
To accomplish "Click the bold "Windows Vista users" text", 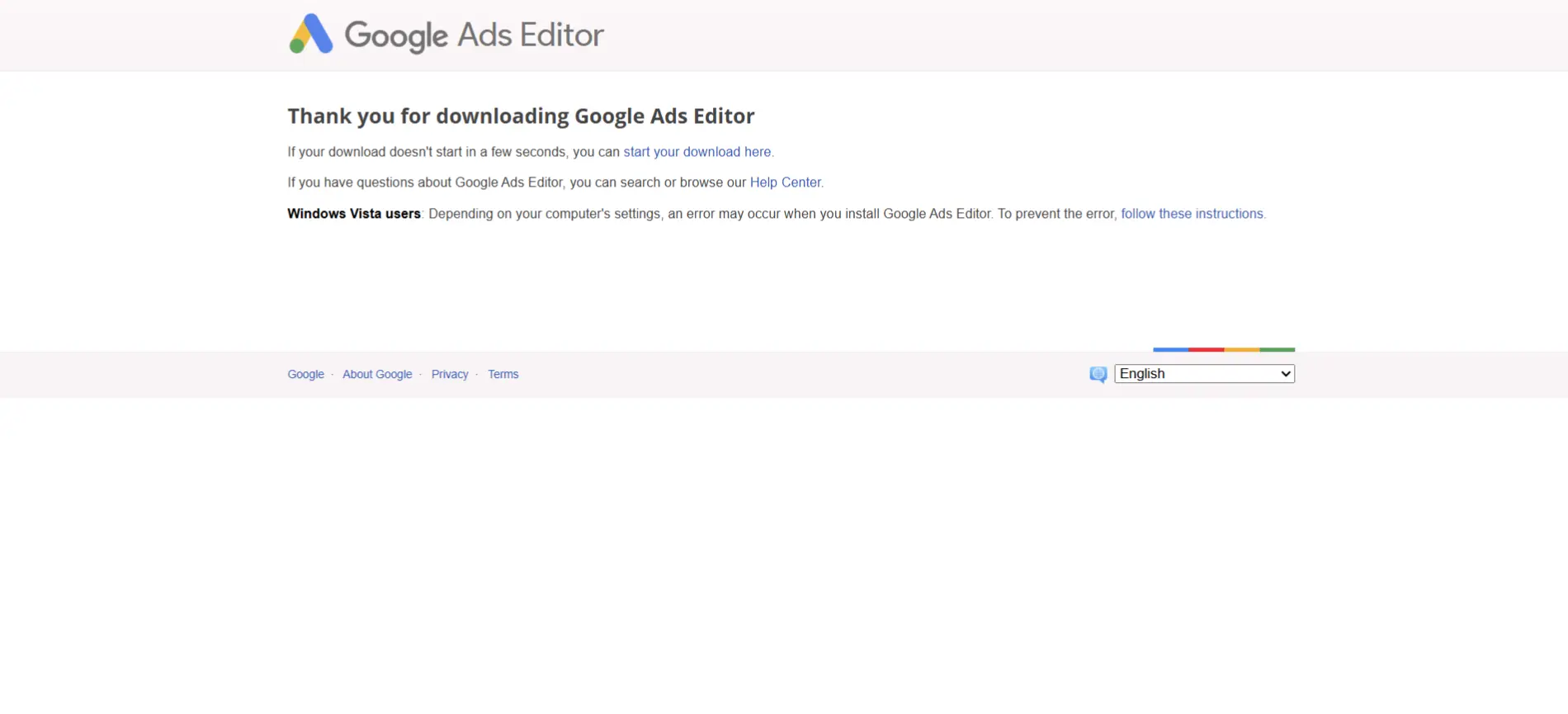I will click(x=354, y=214).
